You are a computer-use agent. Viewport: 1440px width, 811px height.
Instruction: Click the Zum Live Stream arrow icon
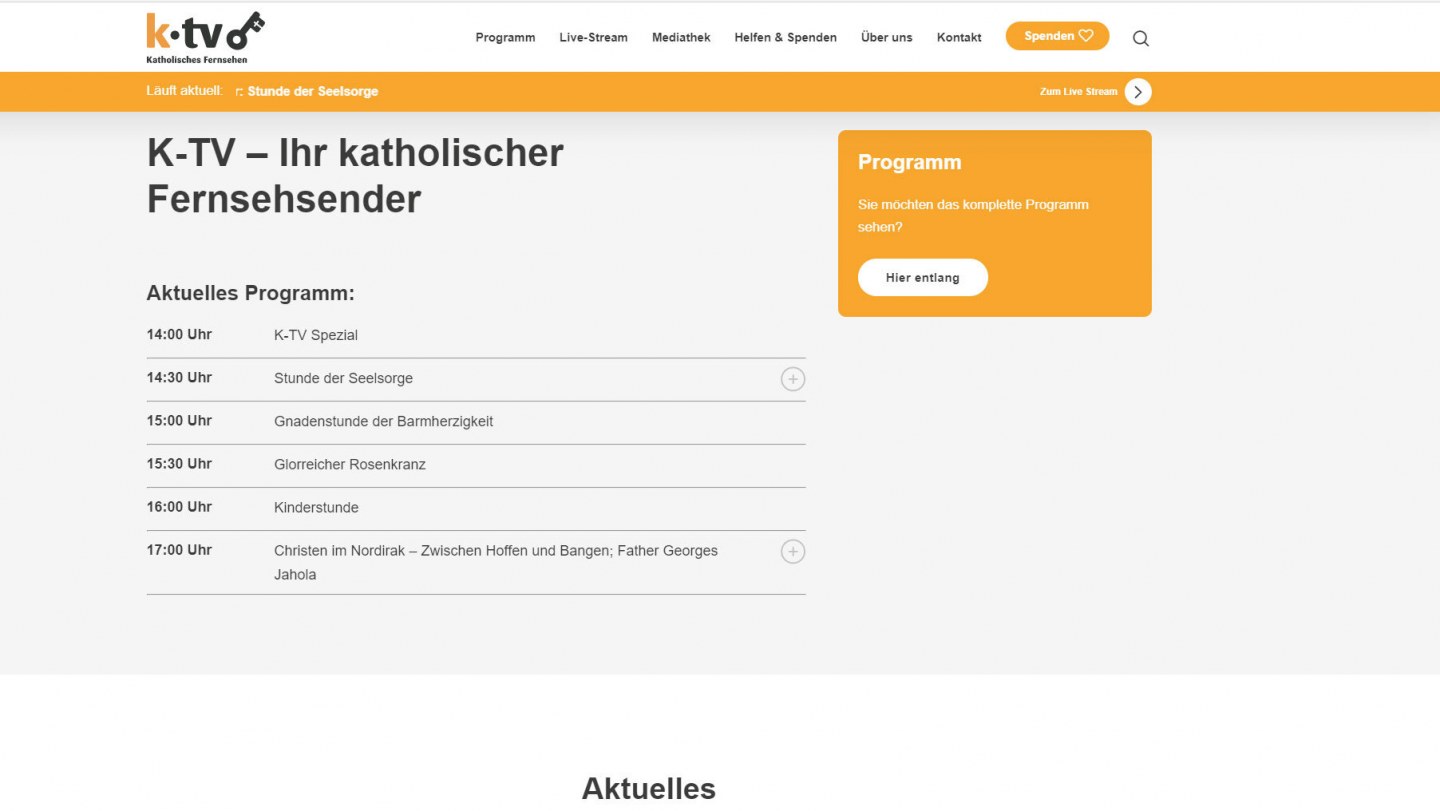pyautogui.click(x=1137, y=92)
